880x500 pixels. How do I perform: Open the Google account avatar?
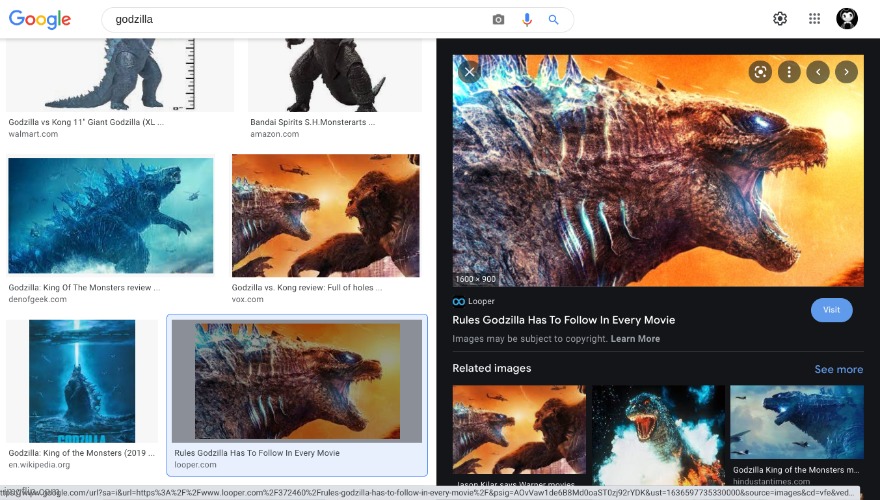(x=847, y=19)
